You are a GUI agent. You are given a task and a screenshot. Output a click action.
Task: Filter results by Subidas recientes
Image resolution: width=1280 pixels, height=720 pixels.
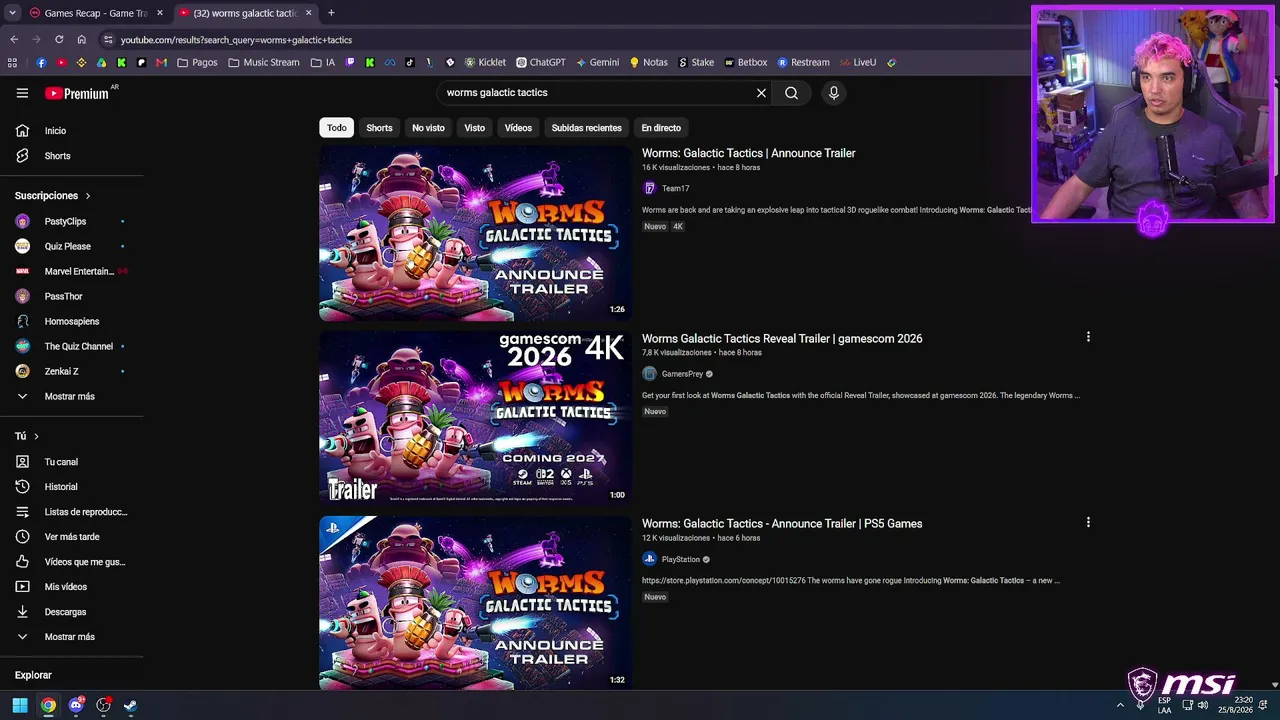tap(587, 128)
